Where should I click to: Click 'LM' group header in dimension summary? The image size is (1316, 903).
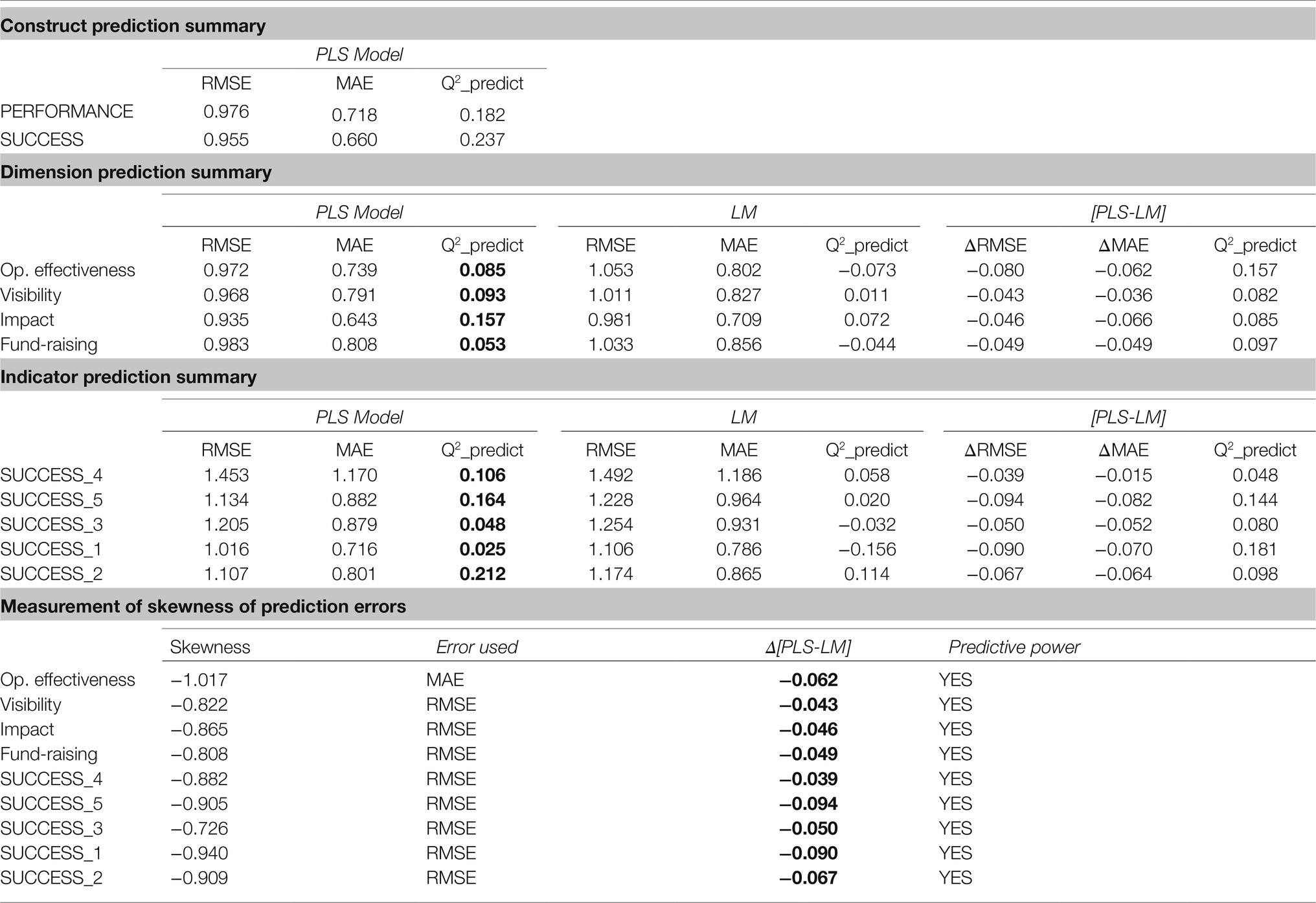tap(743, 212)
